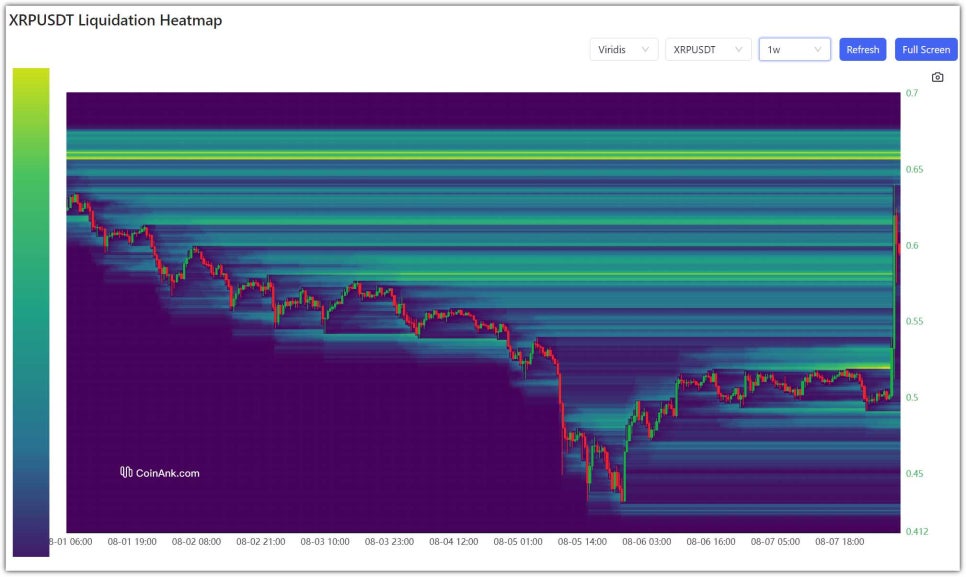Click the 08-06 16:00 time label

[x=711, y=541]
